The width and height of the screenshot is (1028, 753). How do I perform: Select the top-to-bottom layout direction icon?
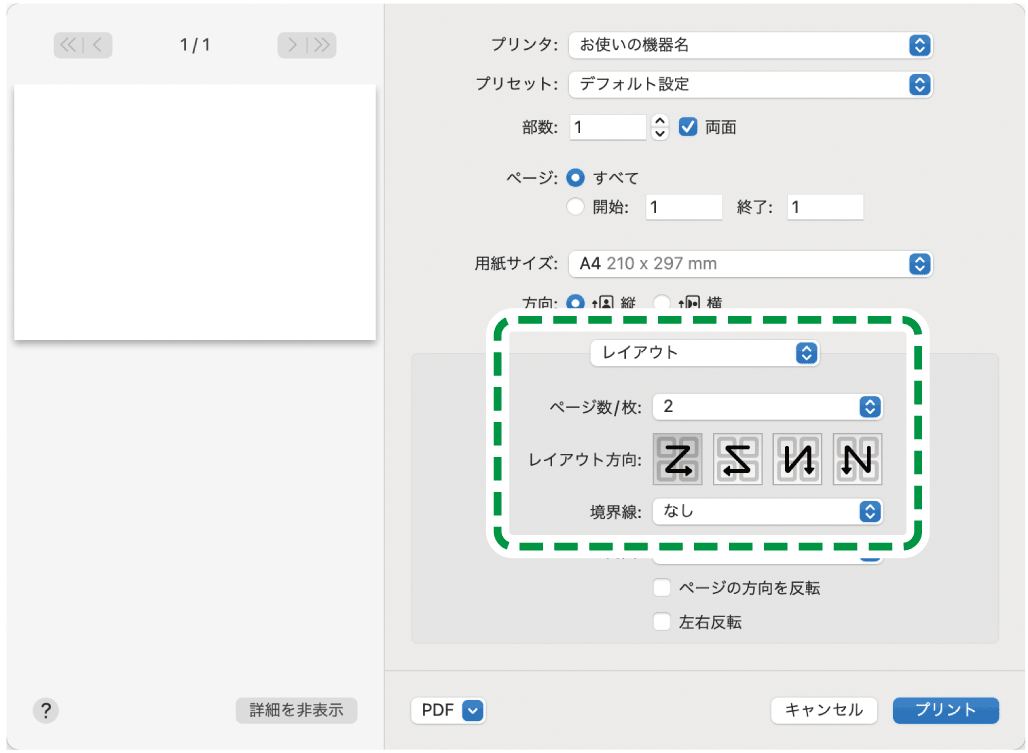pos(797,459)
